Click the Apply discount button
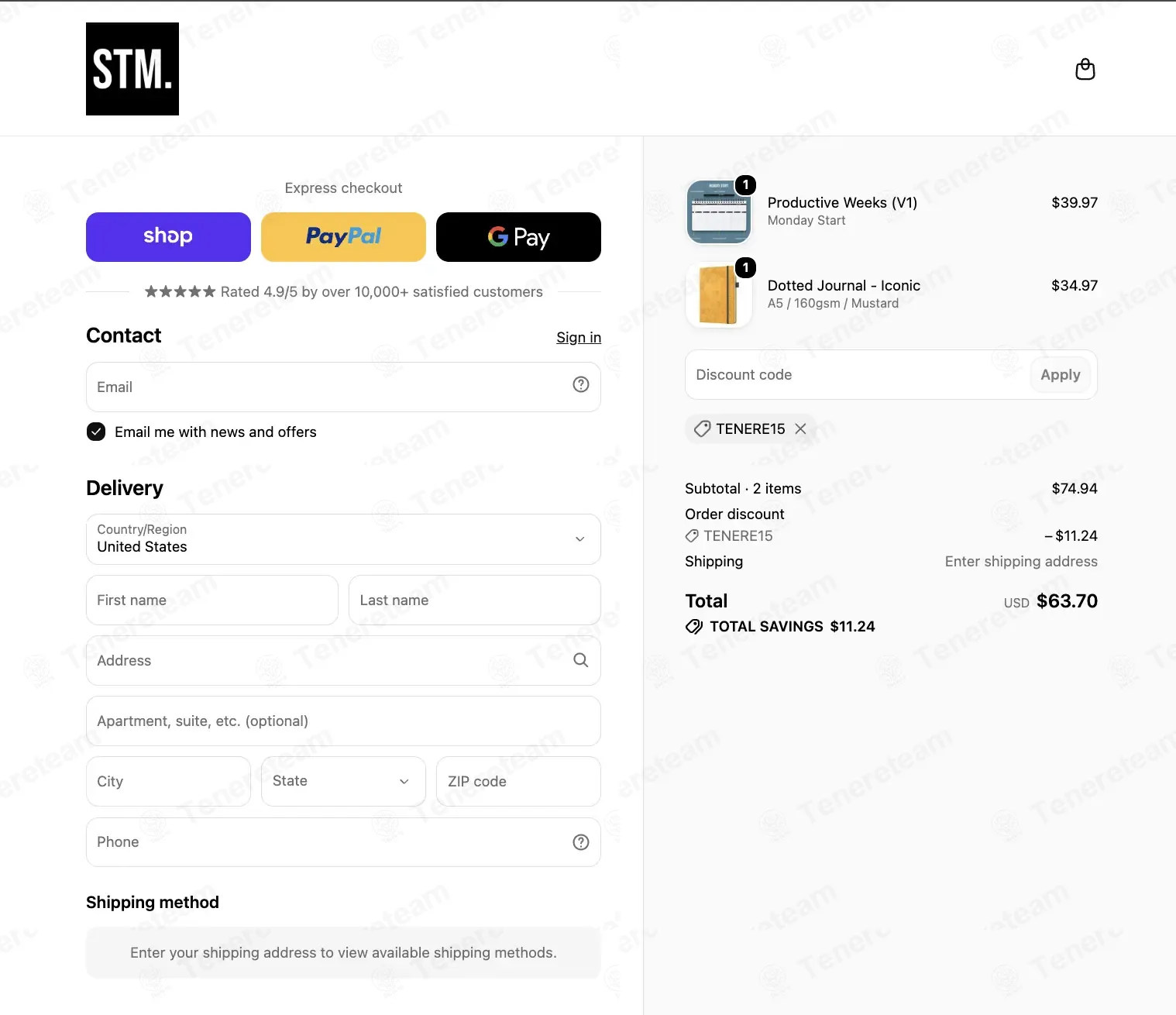The height and width of the screenshot is (1015, 1176). tap(1061, 375)
